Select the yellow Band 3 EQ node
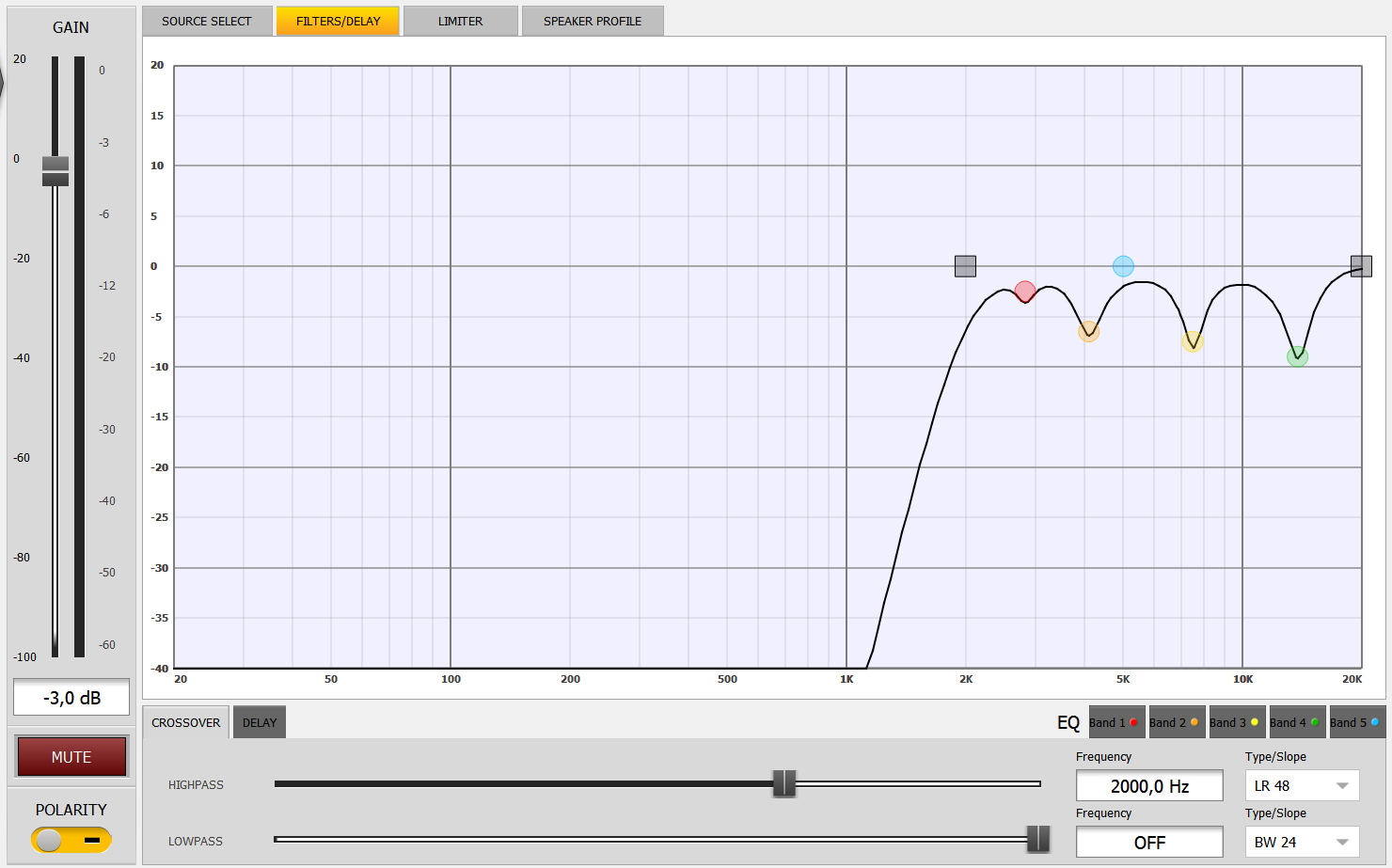The image size is (1392, 868). pyautogui.click(x=1193, y=340)
